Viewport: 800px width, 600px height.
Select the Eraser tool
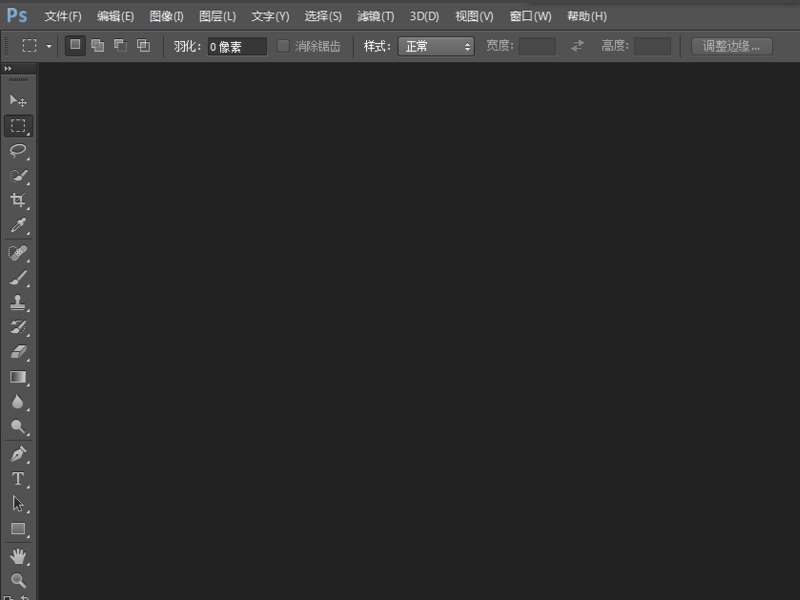tap(17, 351)
